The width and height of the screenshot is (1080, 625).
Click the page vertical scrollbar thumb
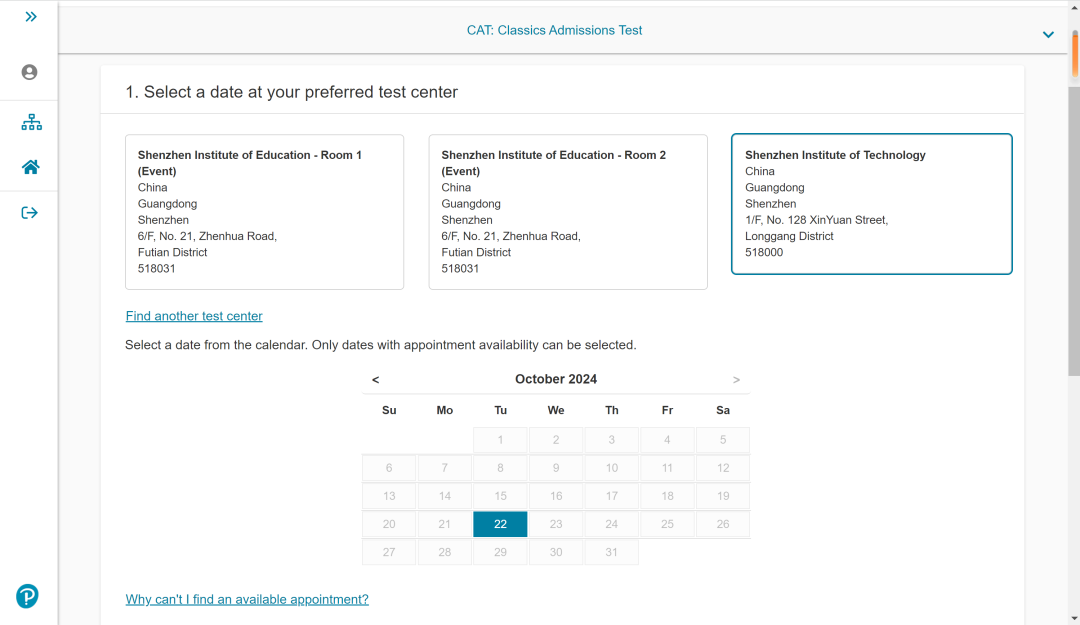coord(1074,230)
